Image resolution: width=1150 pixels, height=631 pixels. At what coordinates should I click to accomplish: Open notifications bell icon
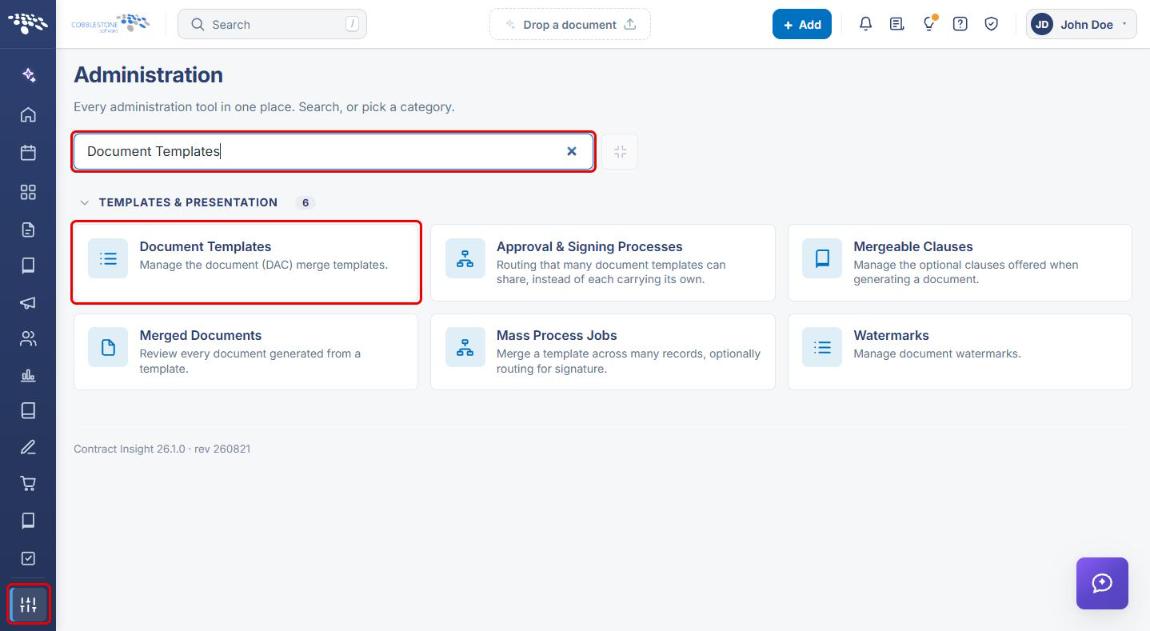coord(865,24)
